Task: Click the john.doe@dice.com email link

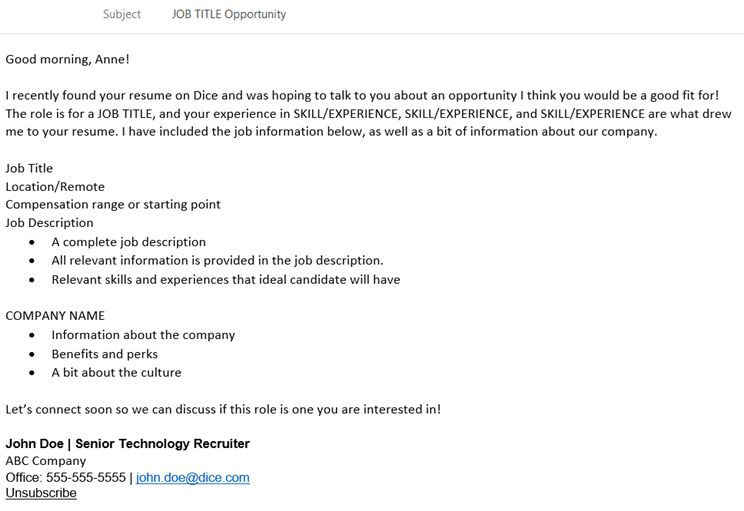Action: coord(193,478)
